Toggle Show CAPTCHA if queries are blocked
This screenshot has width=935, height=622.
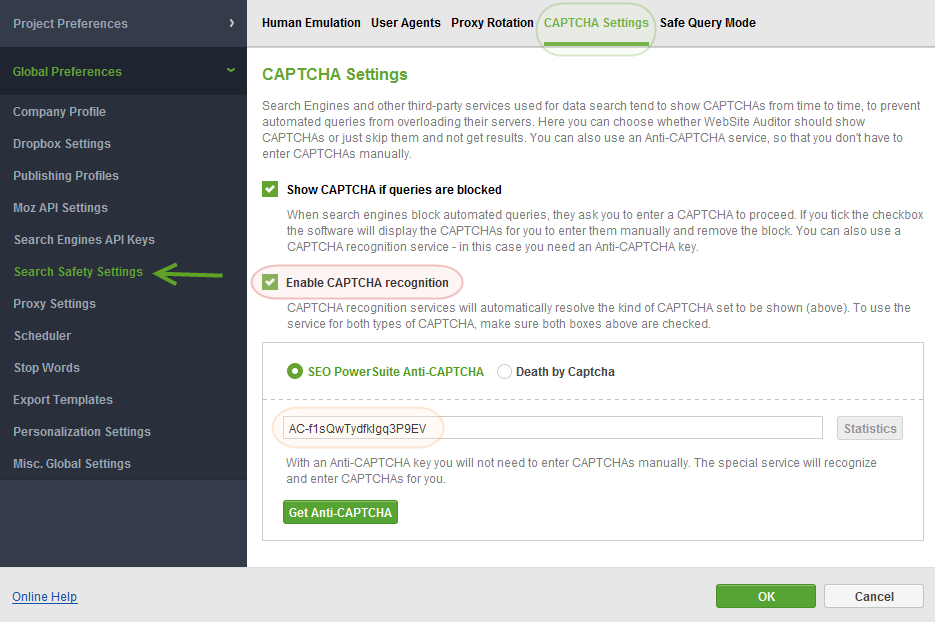coord(270,190)
